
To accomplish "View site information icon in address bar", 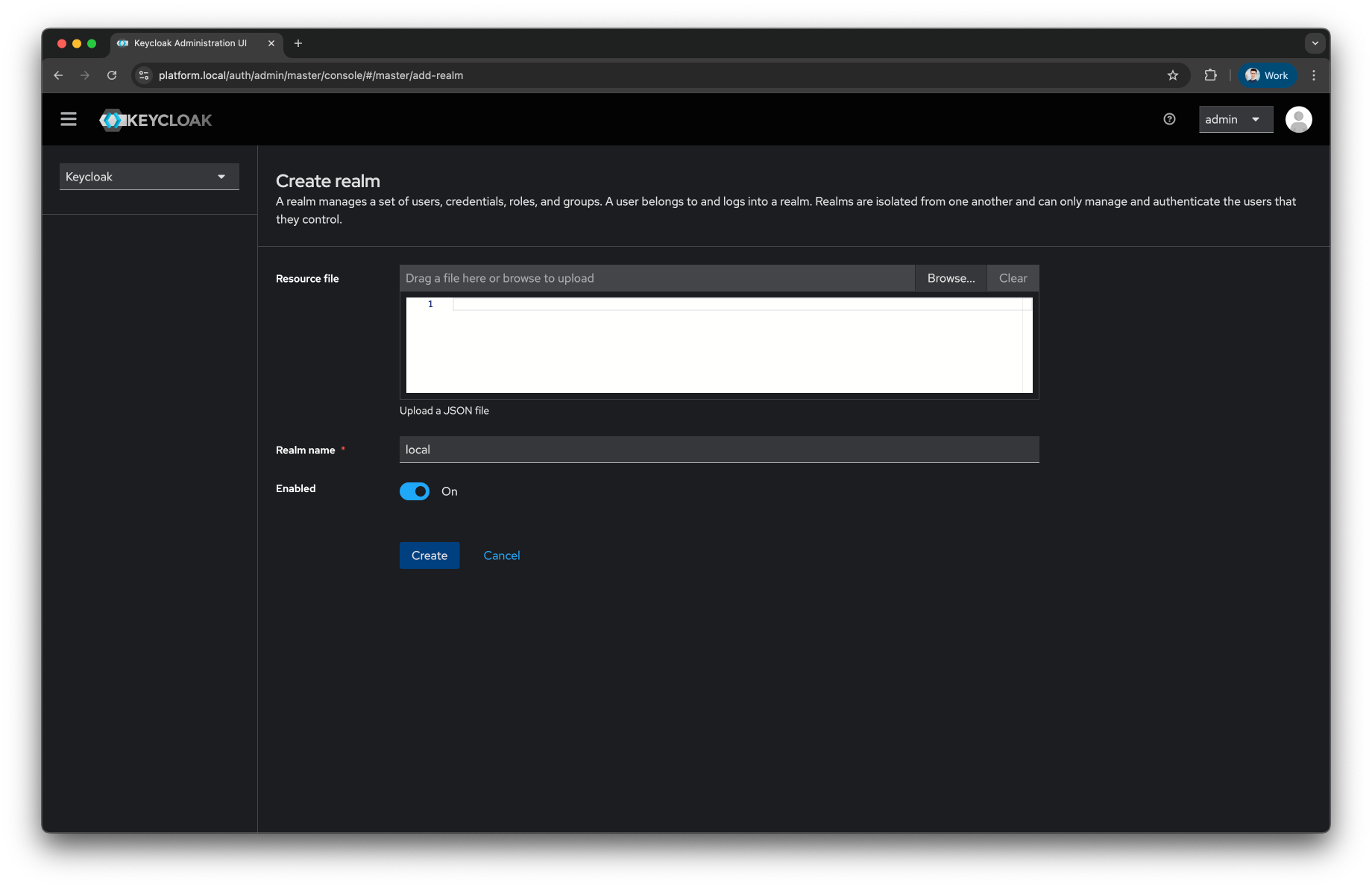I will (x=145, y=75).
